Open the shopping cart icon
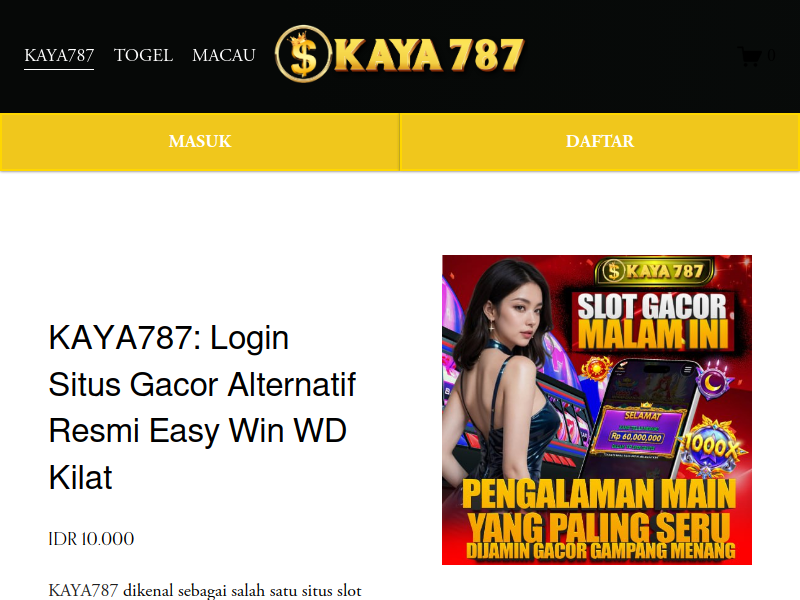800x600 pixels. point(749,56)
